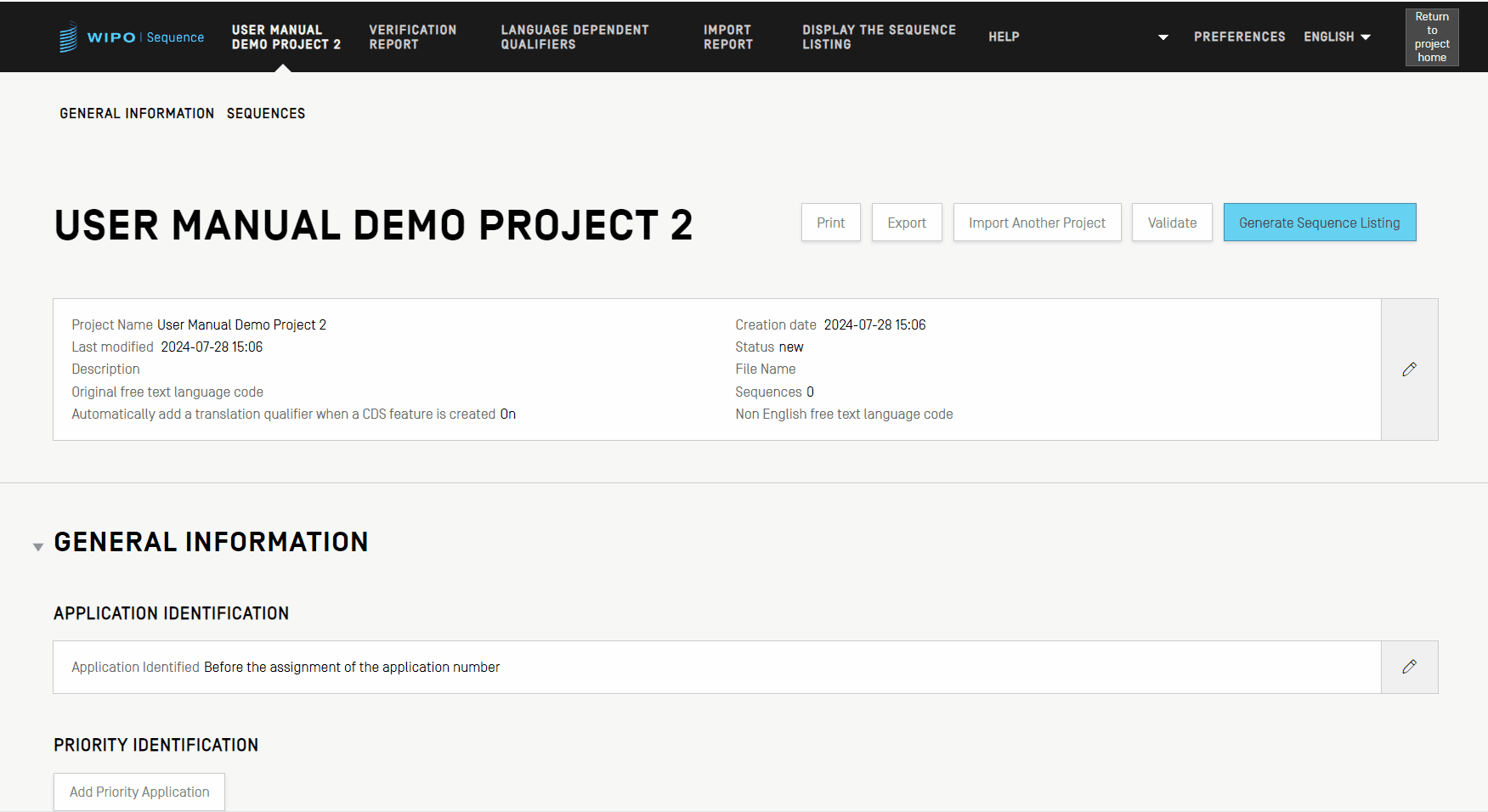Open the Import Report menu item
Viewport: 1488px width, 812px height.
coord(727,37)
